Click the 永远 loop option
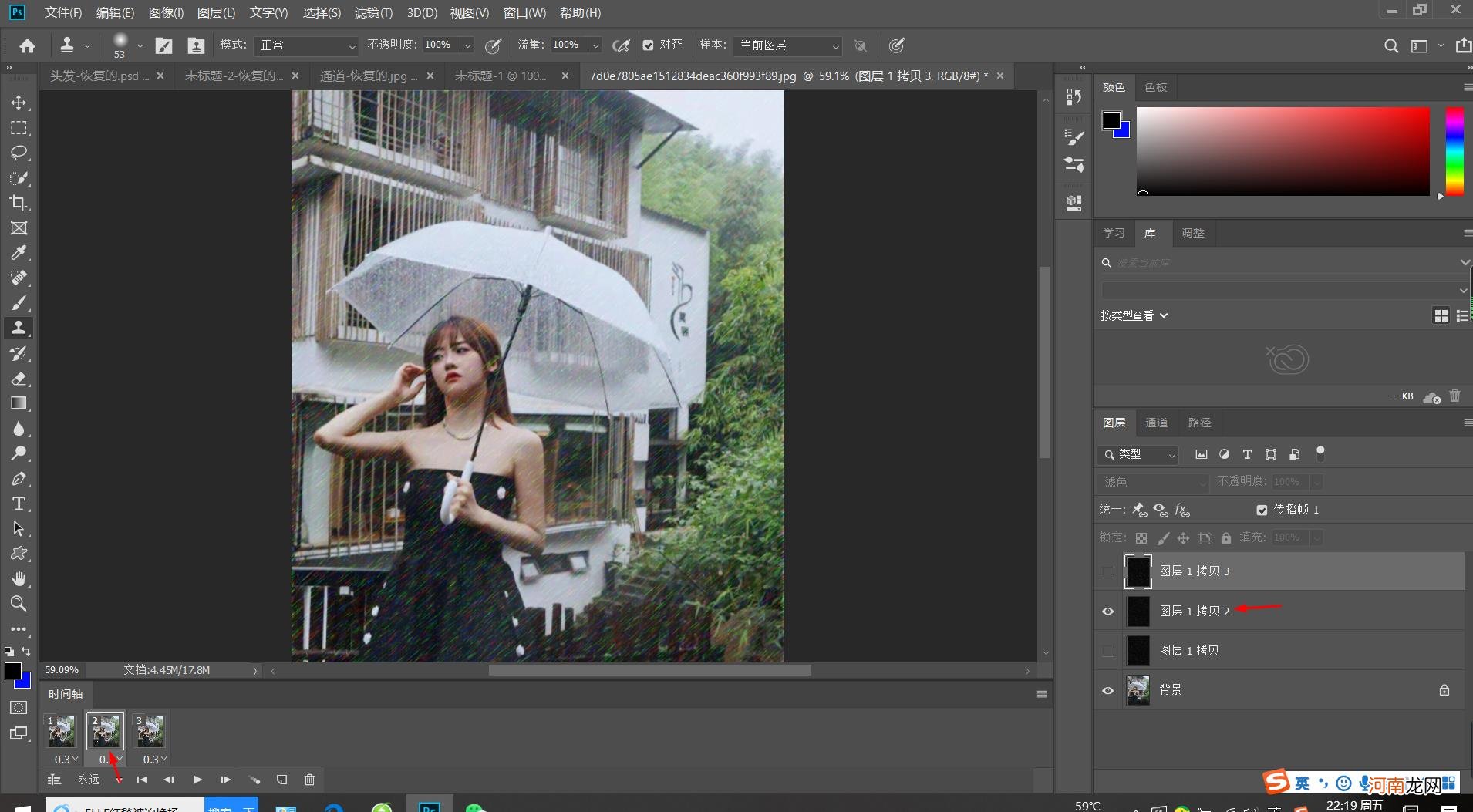Viewport: 1473px width, 812px height. coord(89,780)
